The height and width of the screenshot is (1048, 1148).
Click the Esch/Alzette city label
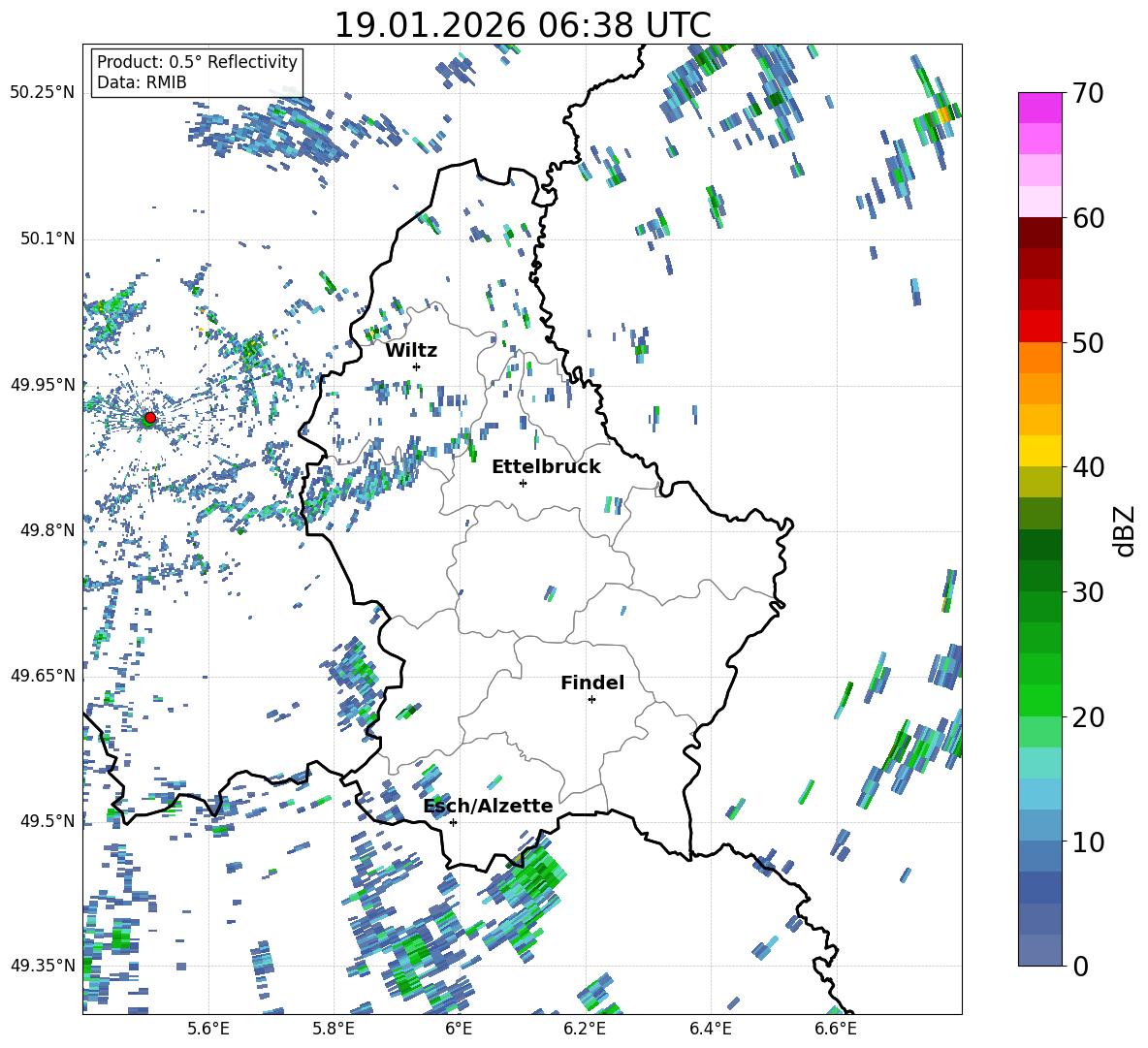tap(489, 806)
